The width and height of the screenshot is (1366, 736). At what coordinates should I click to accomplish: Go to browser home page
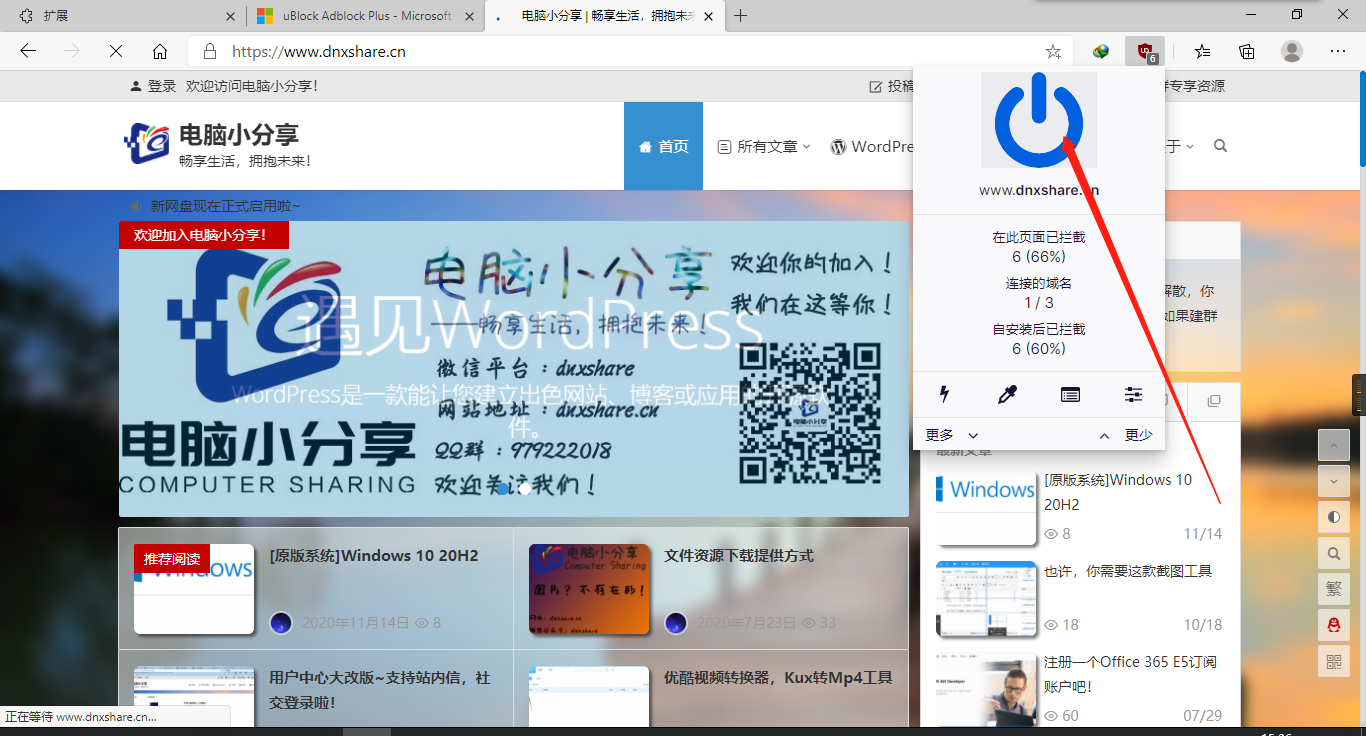[160, 51]
